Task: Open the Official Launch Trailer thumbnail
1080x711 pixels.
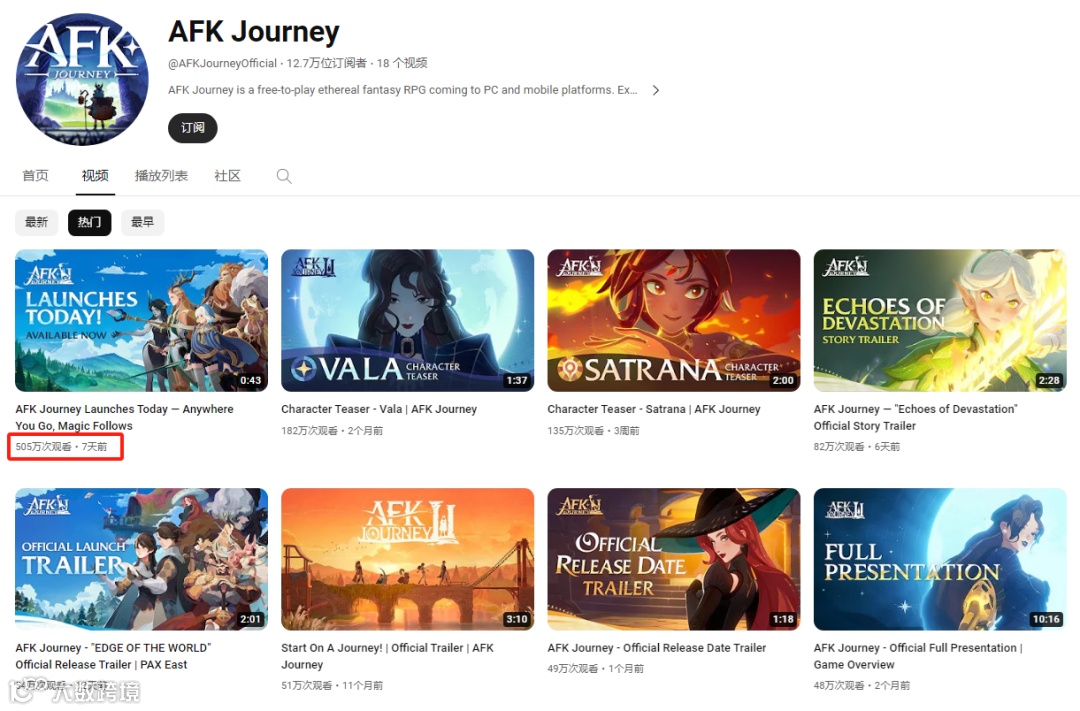Action: (x=141, y=559)
